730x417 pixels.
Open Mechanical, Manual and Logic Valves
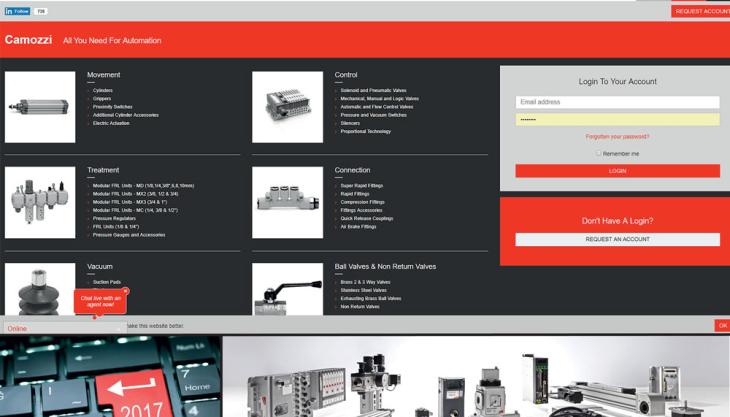(x=379, y=99)
